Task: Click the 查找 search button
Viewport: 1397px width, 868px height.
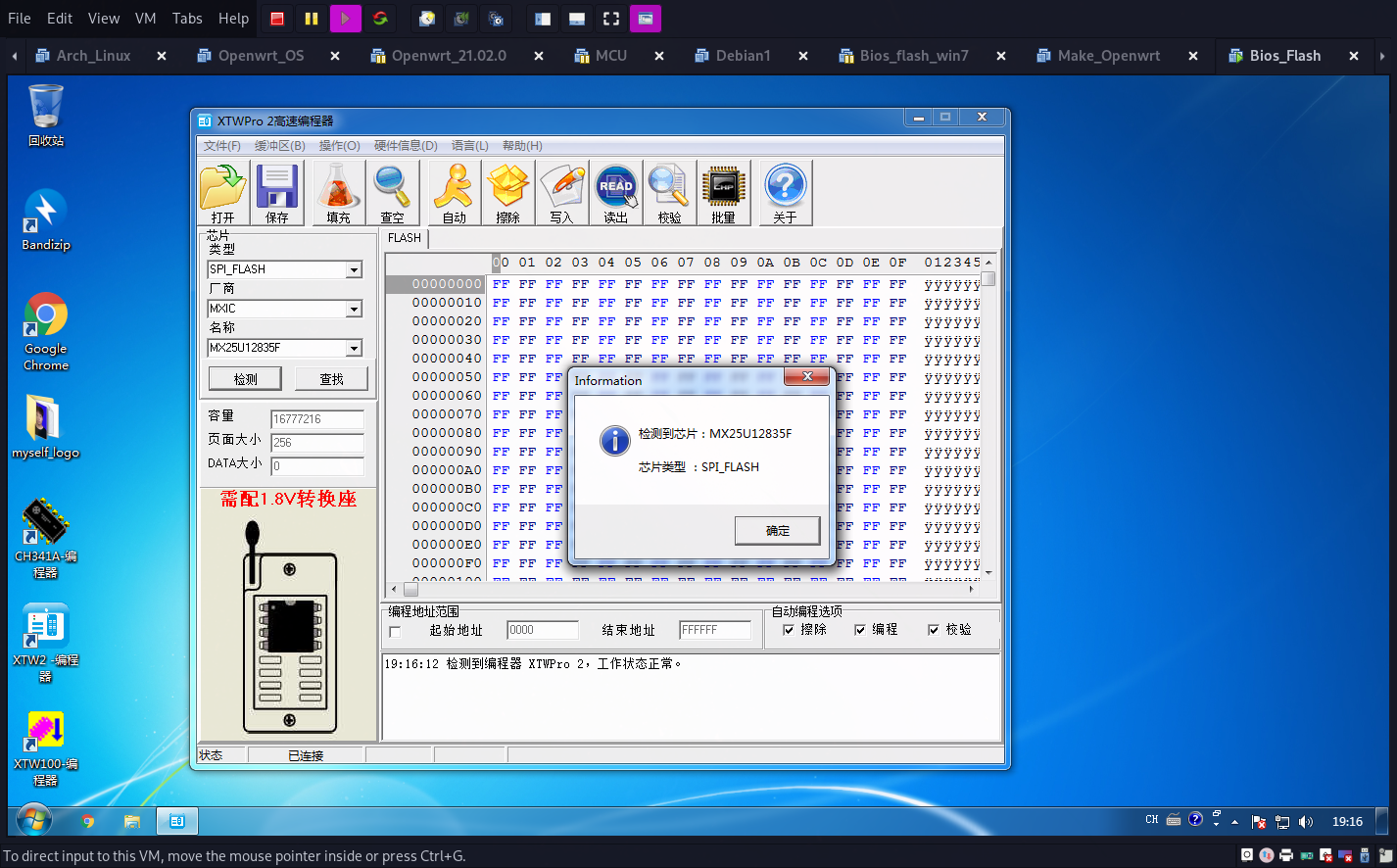Action: coord(331,379)
